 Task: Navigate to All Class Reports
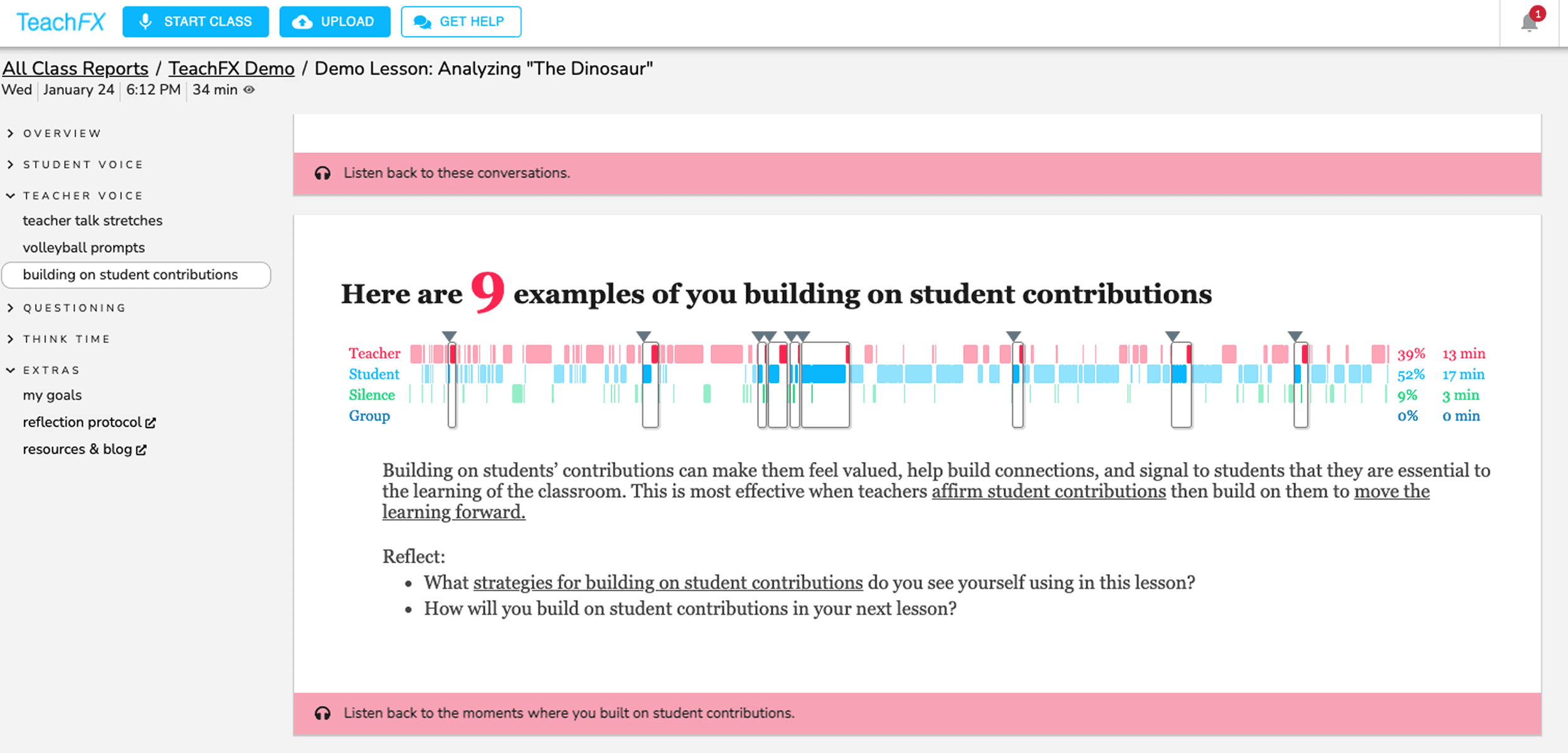point(75,68)
